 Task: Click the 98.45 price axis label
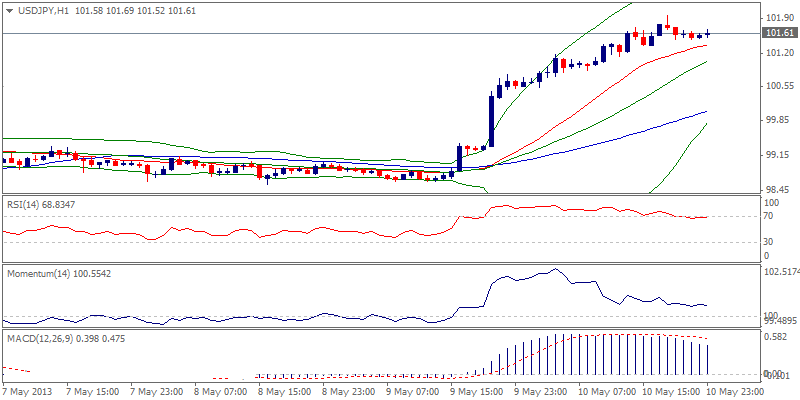pos(776,189)
